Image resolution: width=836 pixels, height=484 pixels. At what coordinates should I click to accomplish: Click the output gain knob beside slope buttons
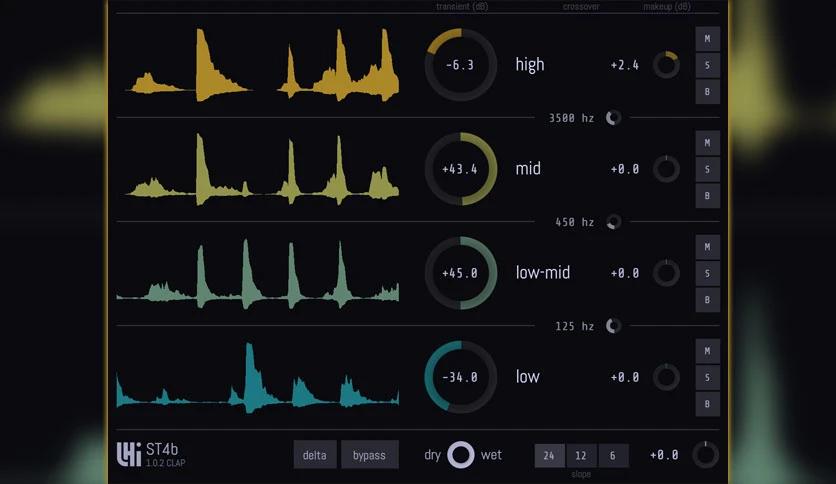[x=705, y=455]
